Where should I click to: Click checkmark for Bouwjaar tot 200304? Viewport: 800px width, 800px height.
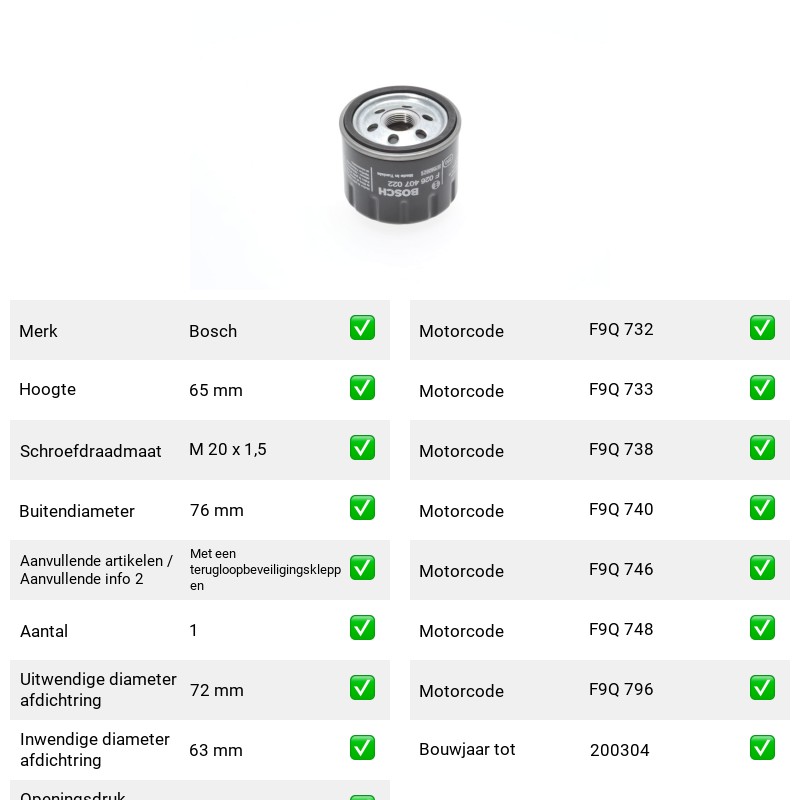pos(762,747)
